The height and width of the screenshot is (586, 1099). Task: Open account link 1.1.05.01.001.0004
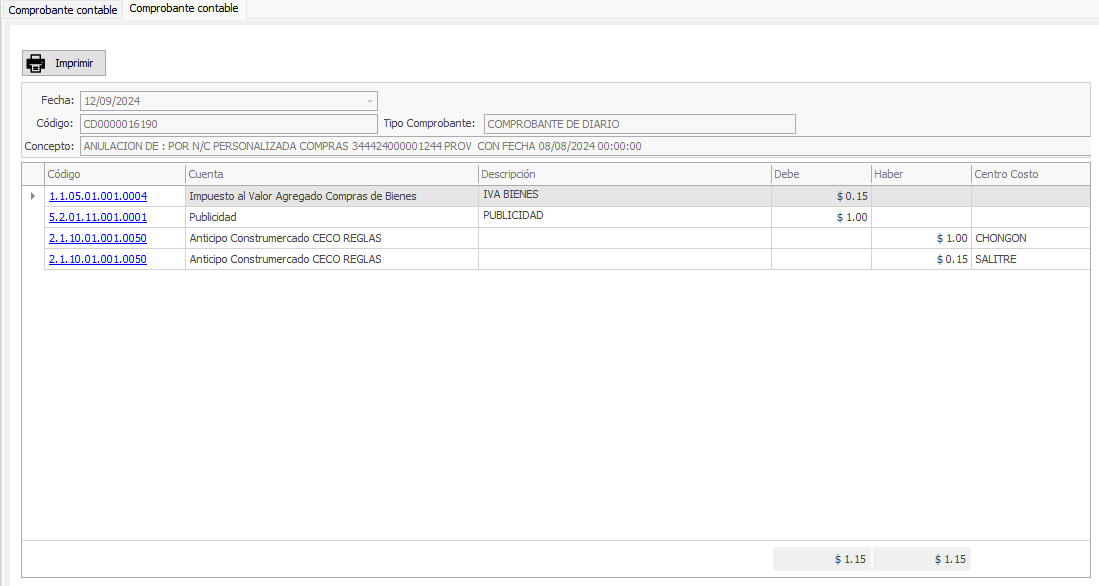(x=98, y=196)
